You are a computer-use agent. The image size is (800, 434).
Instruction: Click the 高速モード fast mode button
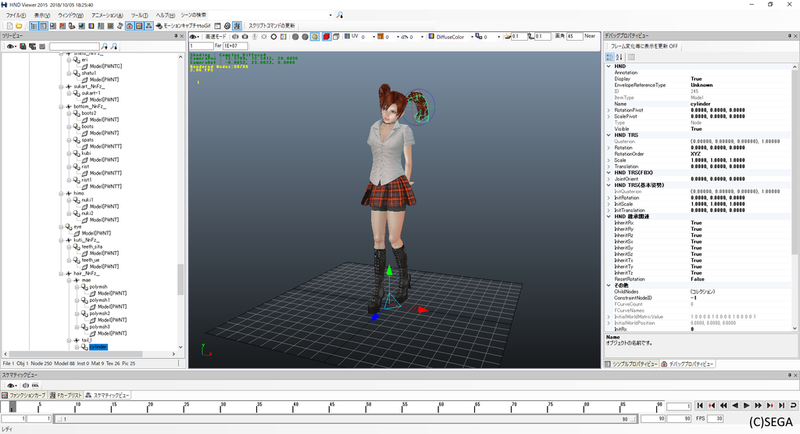(x=216, y=37)
